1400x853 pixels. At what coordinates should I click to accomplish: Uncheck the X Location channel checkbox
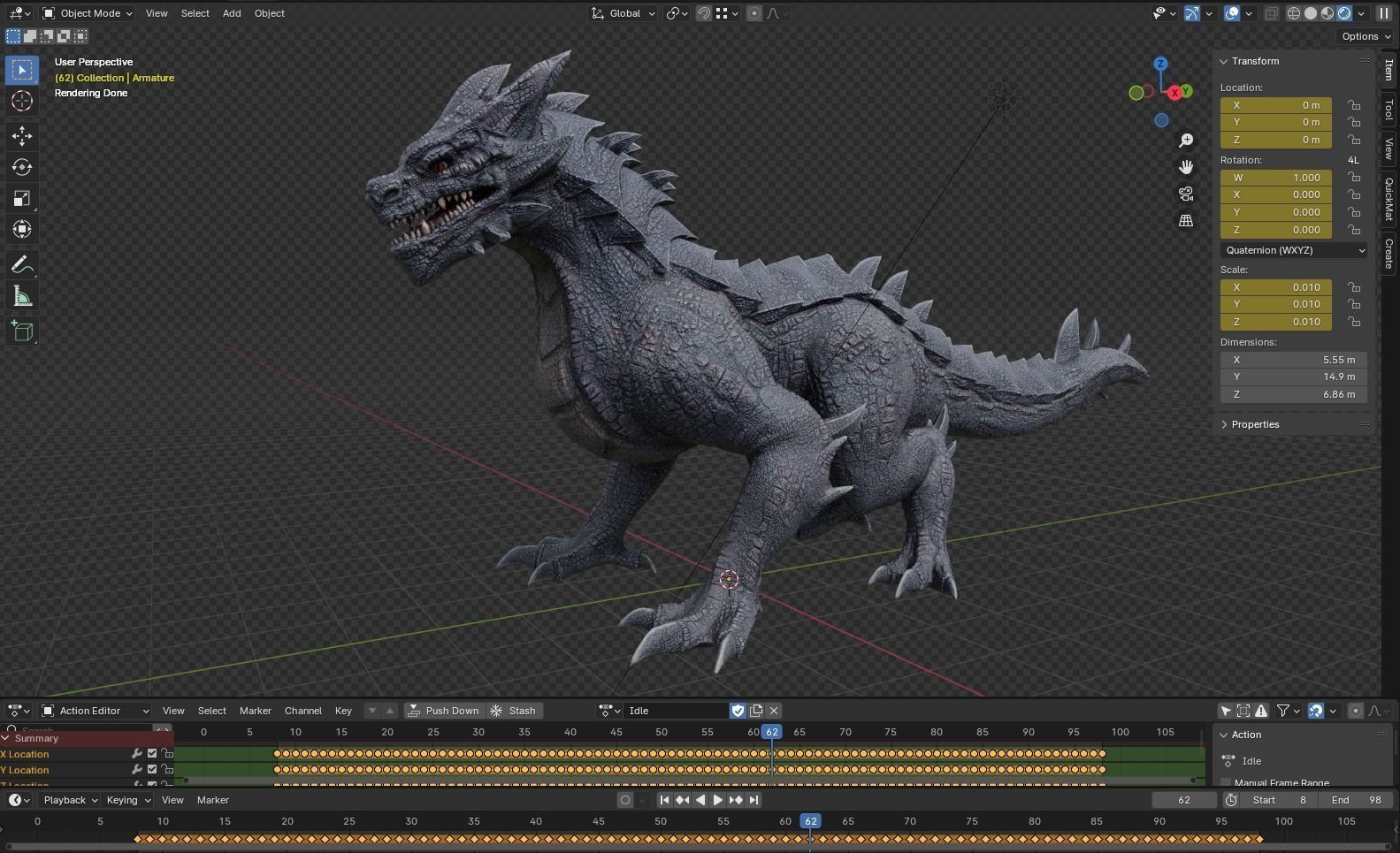pyautogui.click(x=152, y=754)
